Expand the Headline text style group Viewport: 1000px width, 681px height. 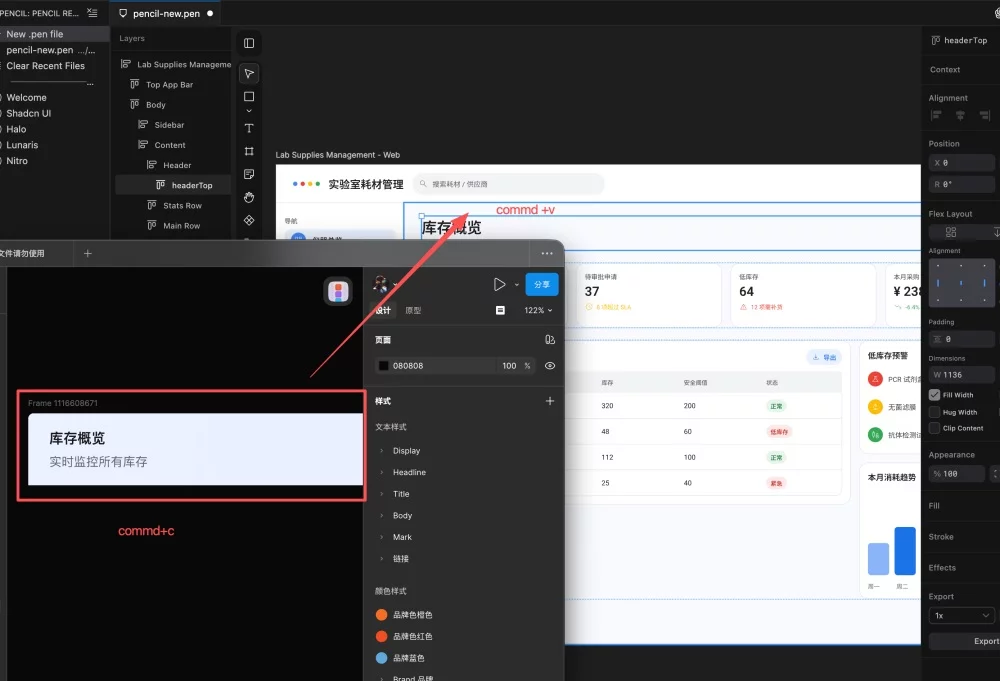[x=381, y=472]
